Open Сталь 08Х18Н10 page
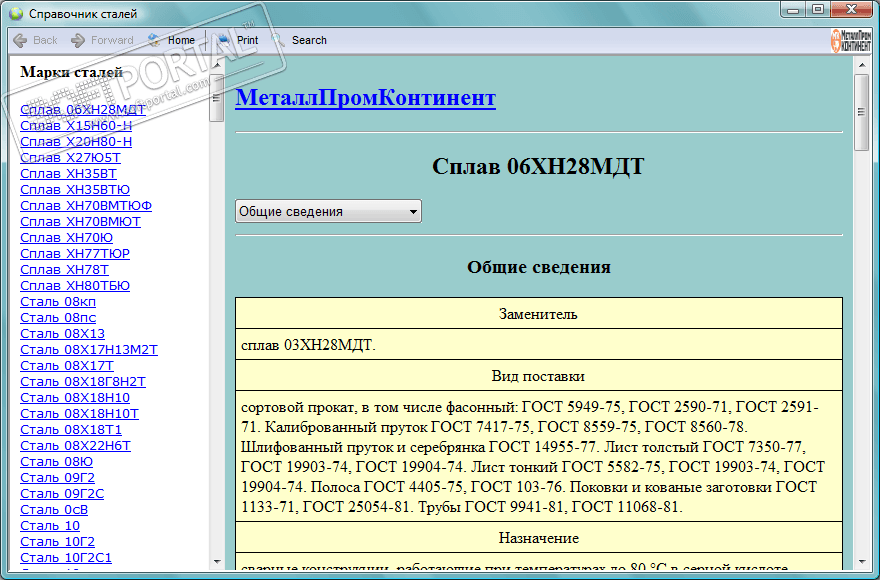 [75, 398]
